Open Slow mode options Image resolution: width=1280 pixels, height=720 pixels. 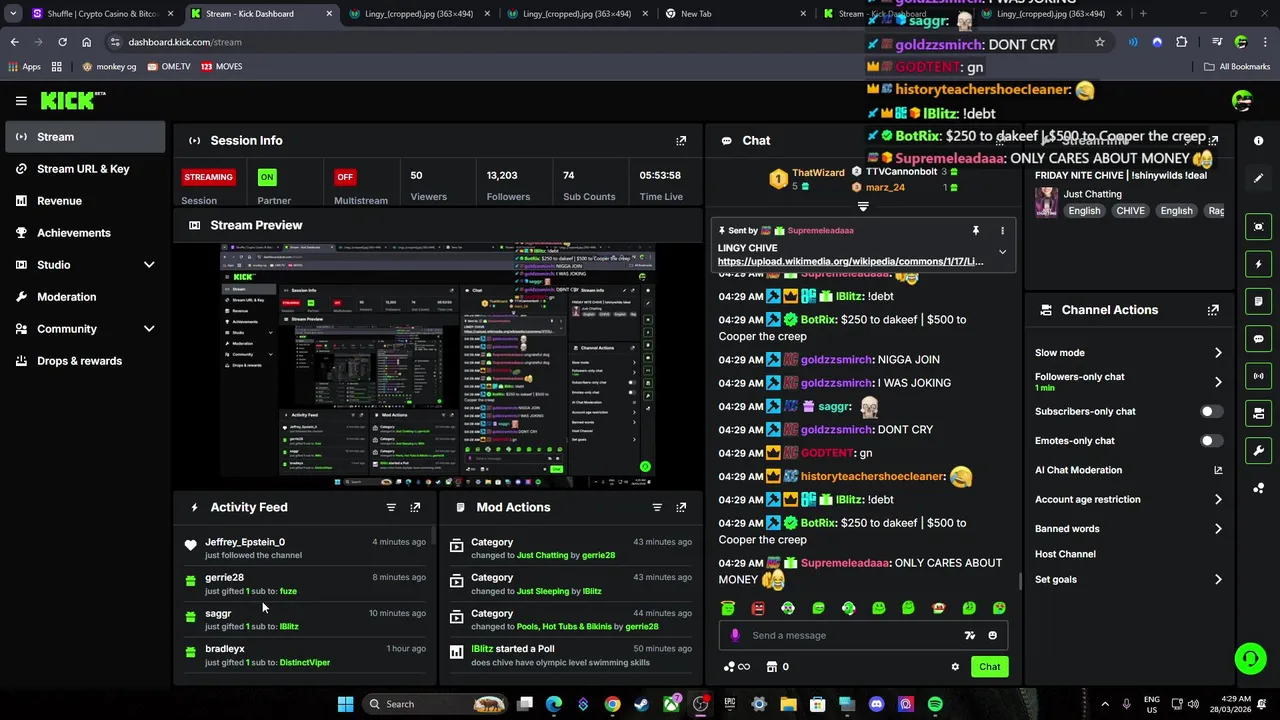[1128, 353]
